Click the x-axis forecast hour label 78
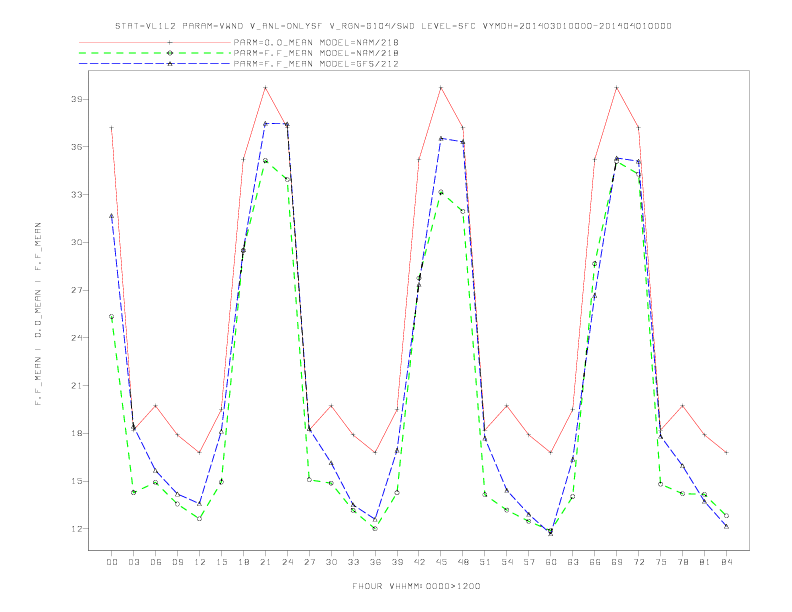Screen dimensions: 792x612 (x=682, y=562)
